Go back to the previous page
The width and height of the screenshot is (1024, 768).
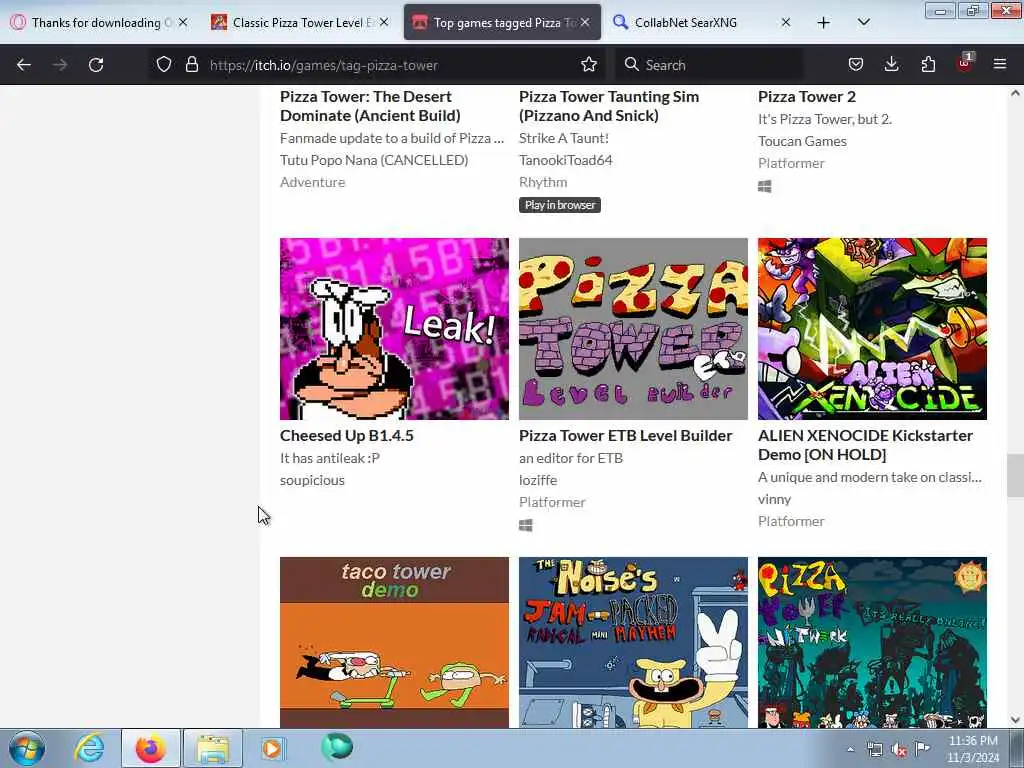24,65
